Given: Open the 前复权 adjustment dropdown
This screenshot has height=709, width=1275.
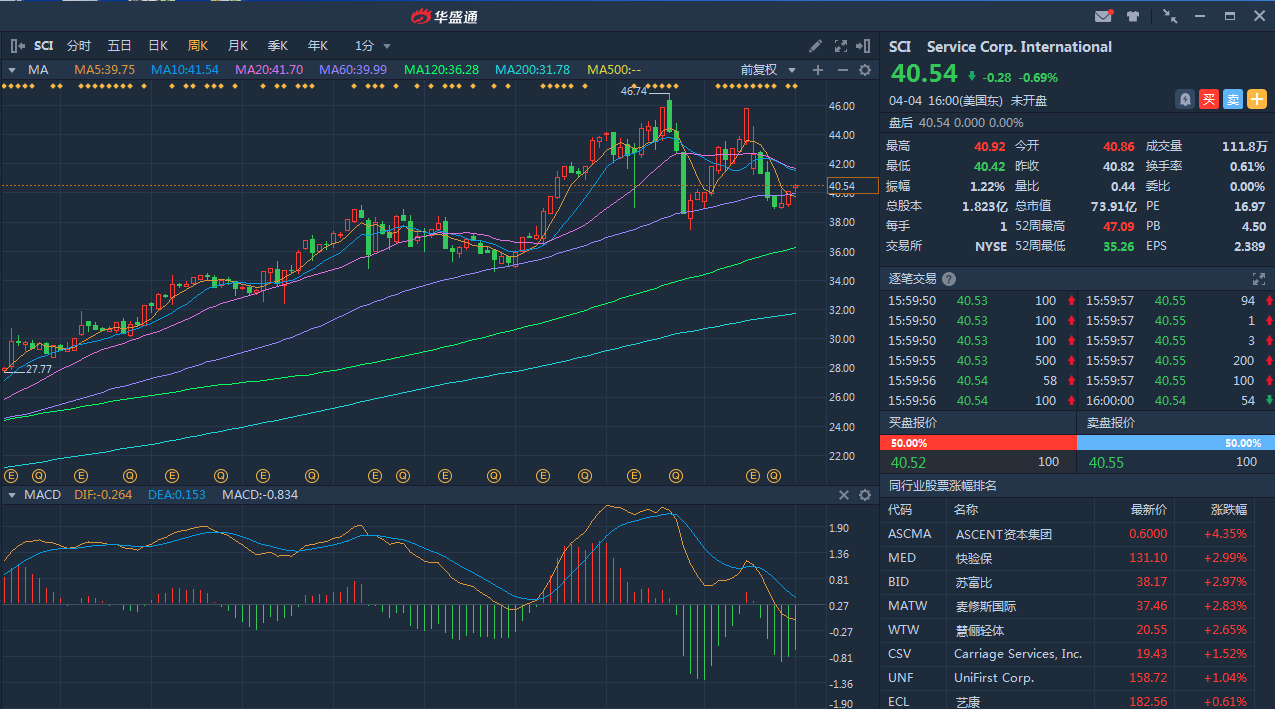Looking at the screenshot, I should click(x=768, y=70).
